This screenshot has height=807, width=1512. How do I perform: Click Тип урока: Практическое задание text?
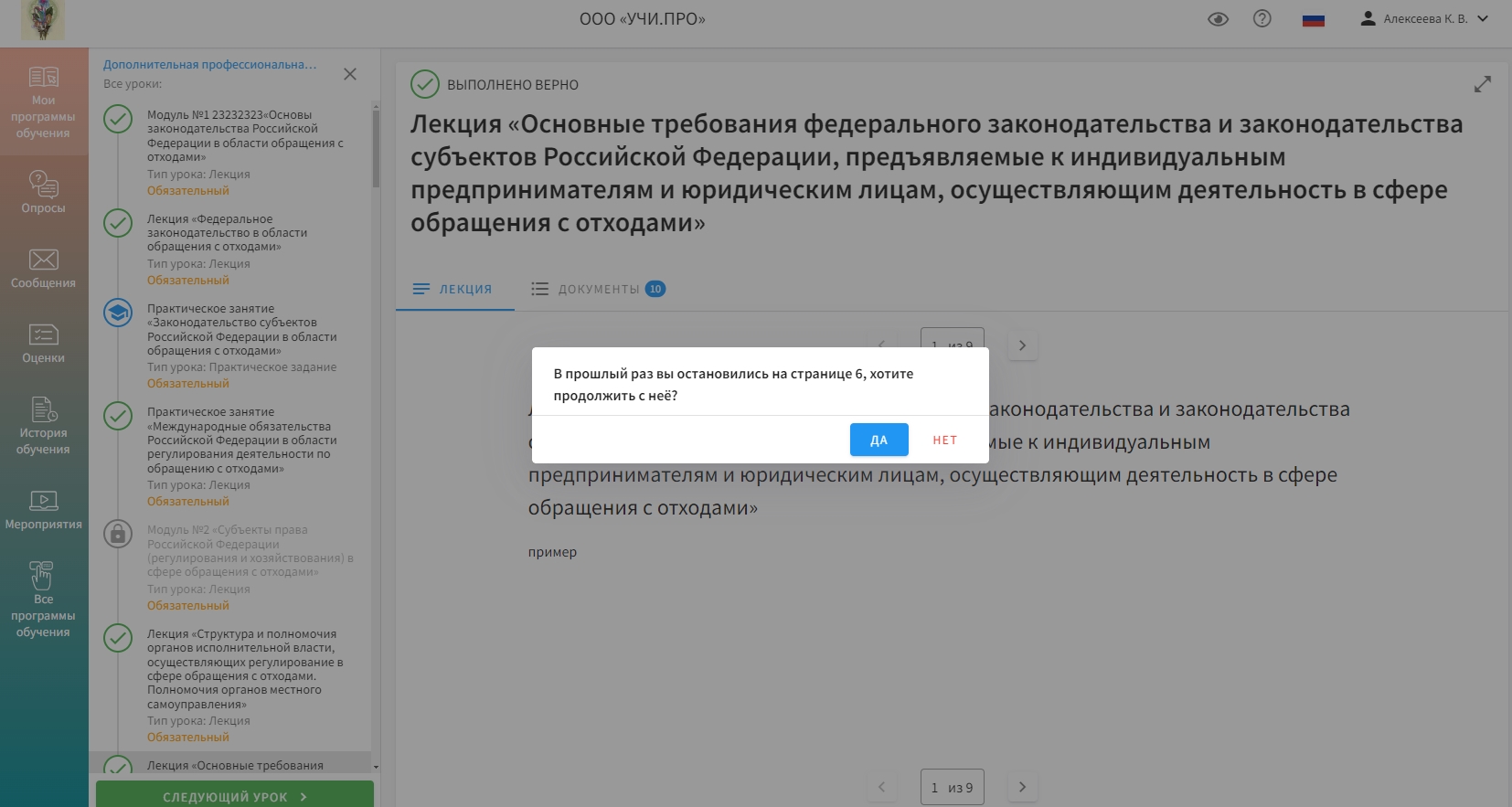(242, 367)
